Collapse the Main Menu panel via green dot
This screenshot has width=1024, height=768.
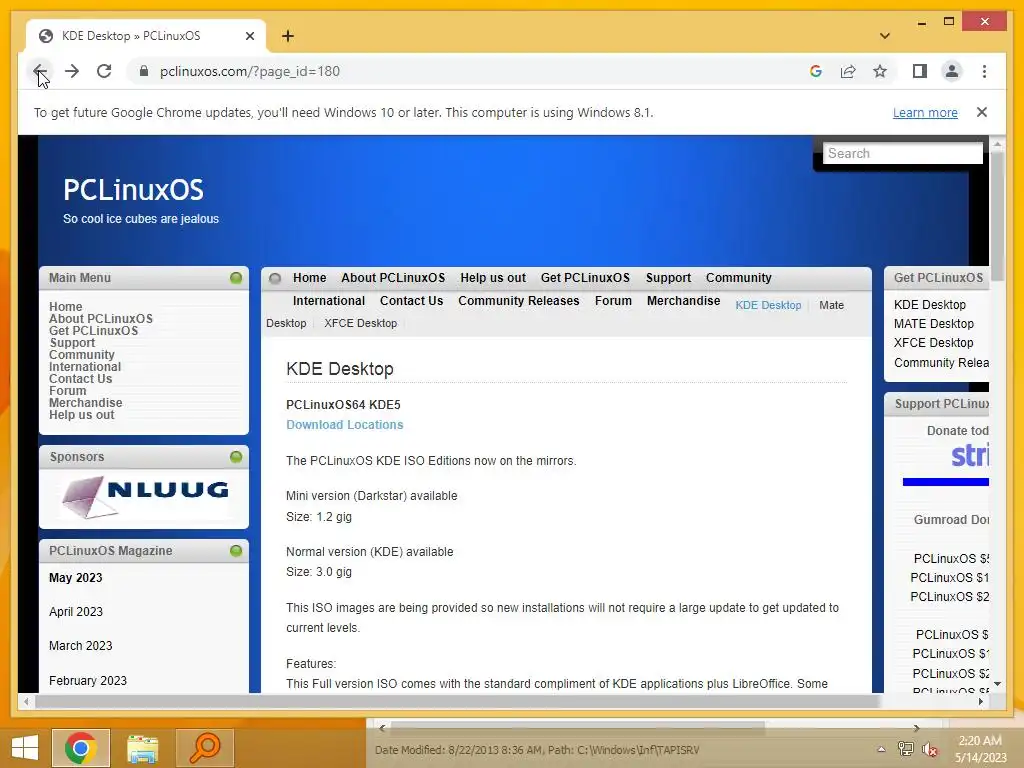coord(236,278)
